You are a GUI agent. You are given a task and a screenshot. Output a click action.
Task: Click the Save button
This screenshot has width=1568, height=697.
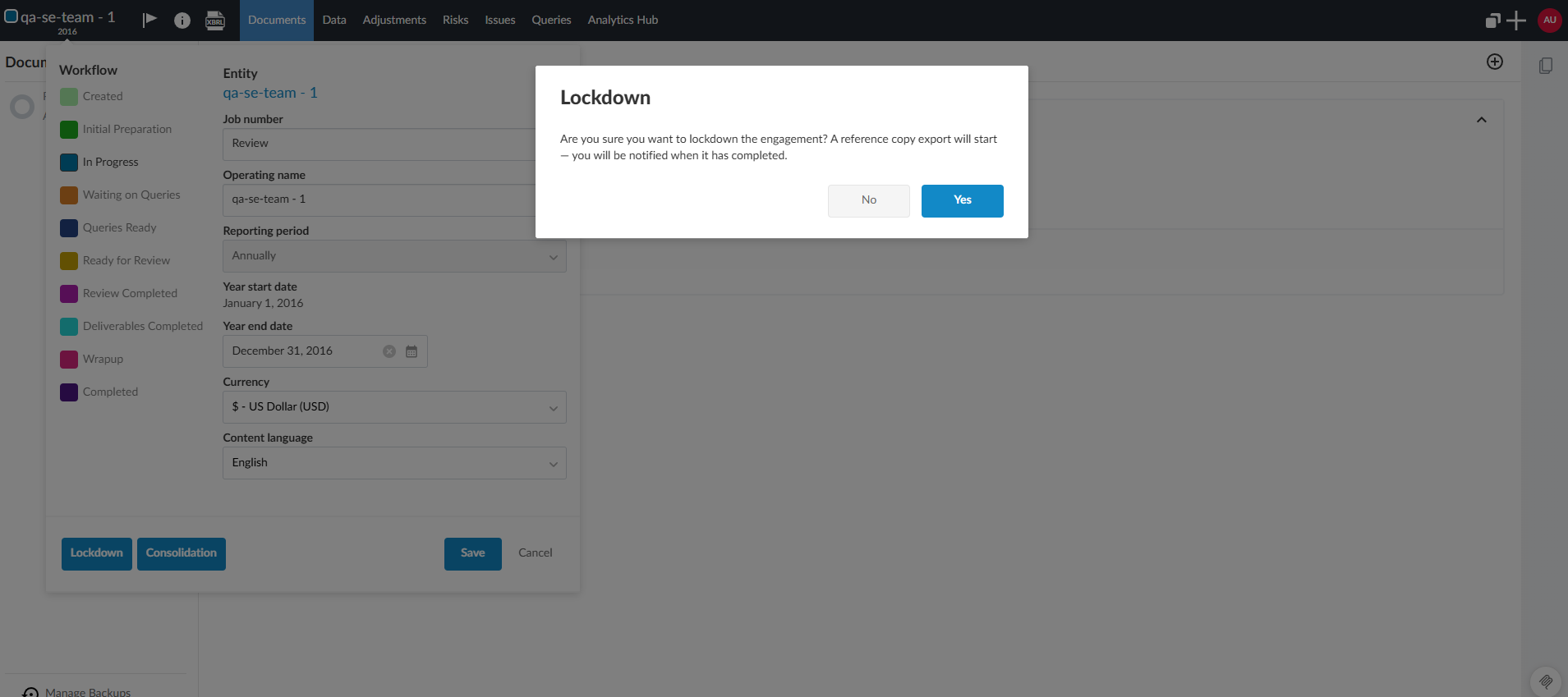(x=473, y=554)
